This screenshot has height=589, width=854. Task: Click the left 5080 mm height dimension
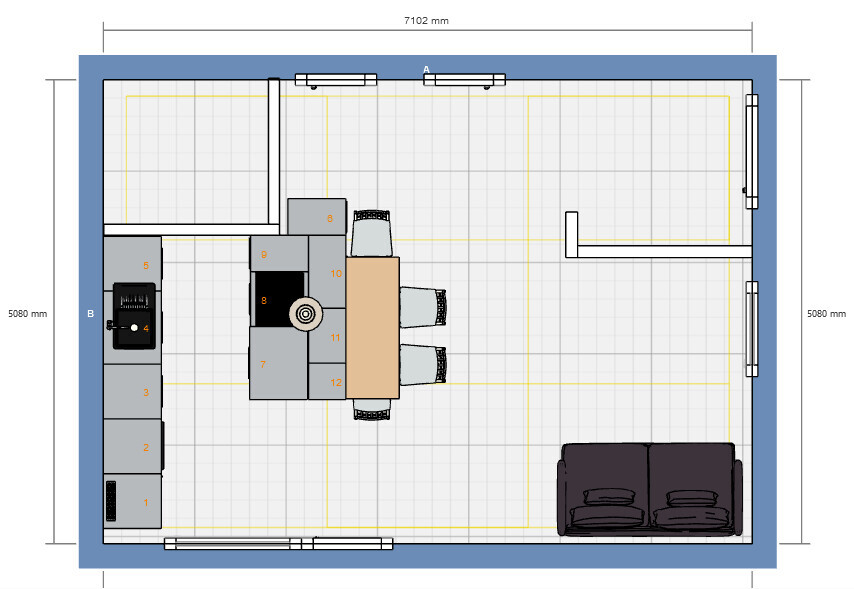(27, 313)
